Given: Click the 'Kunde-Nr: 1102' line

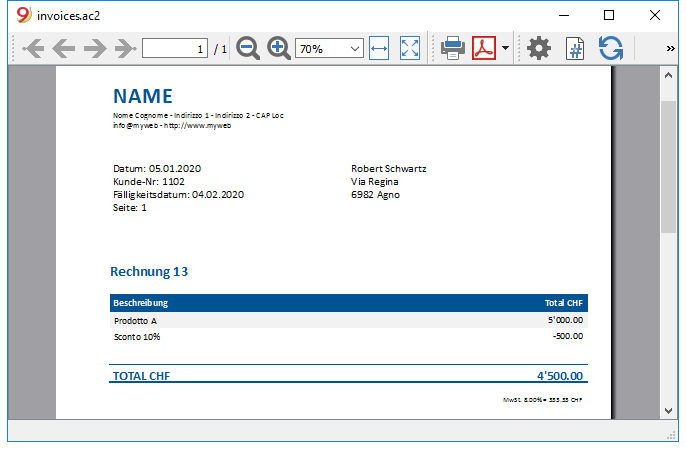Looking at the screenshot, I should pyautogui.click(x=149, y=182).
